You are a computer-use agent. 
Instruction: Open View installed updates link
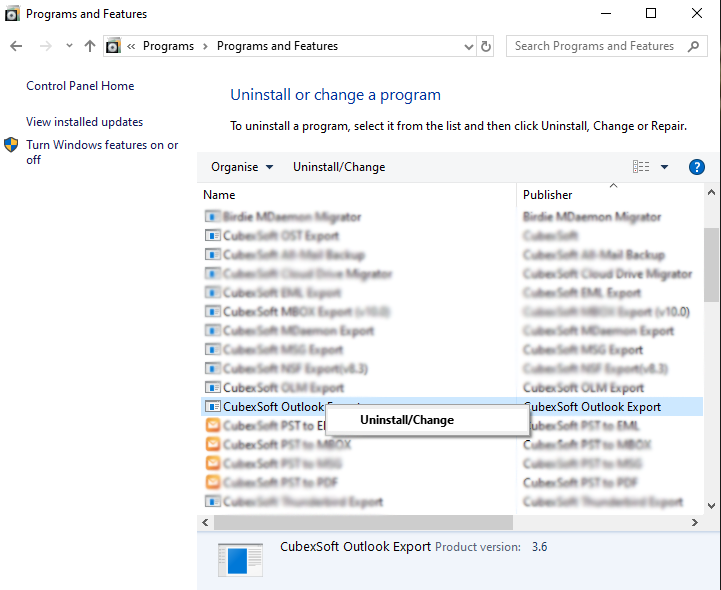pyautogui.click(x=85, y=122)
